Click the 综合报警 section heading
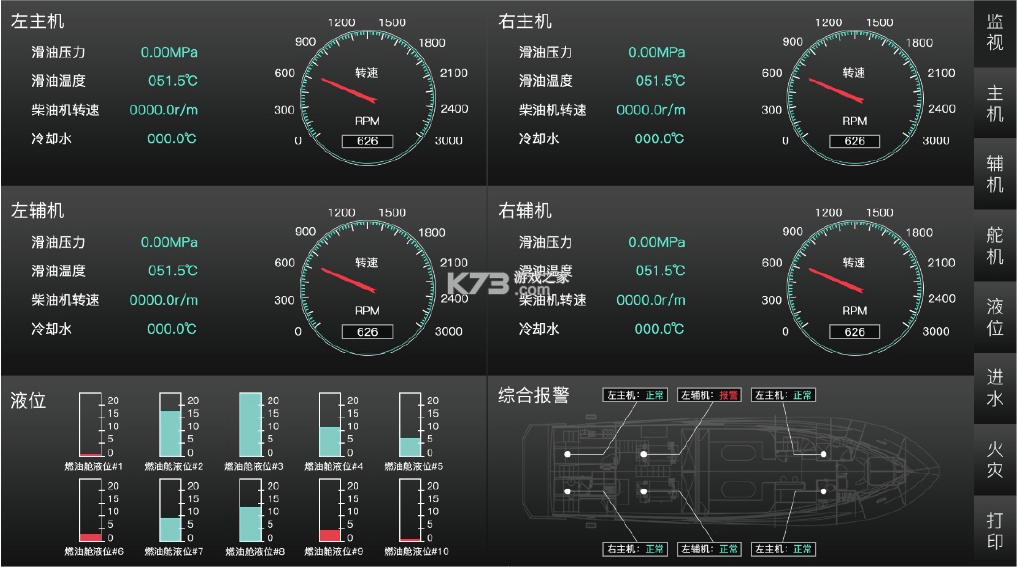Image resolution: width=1017 pixels, height=567 pixels. (x=534, y=395)
